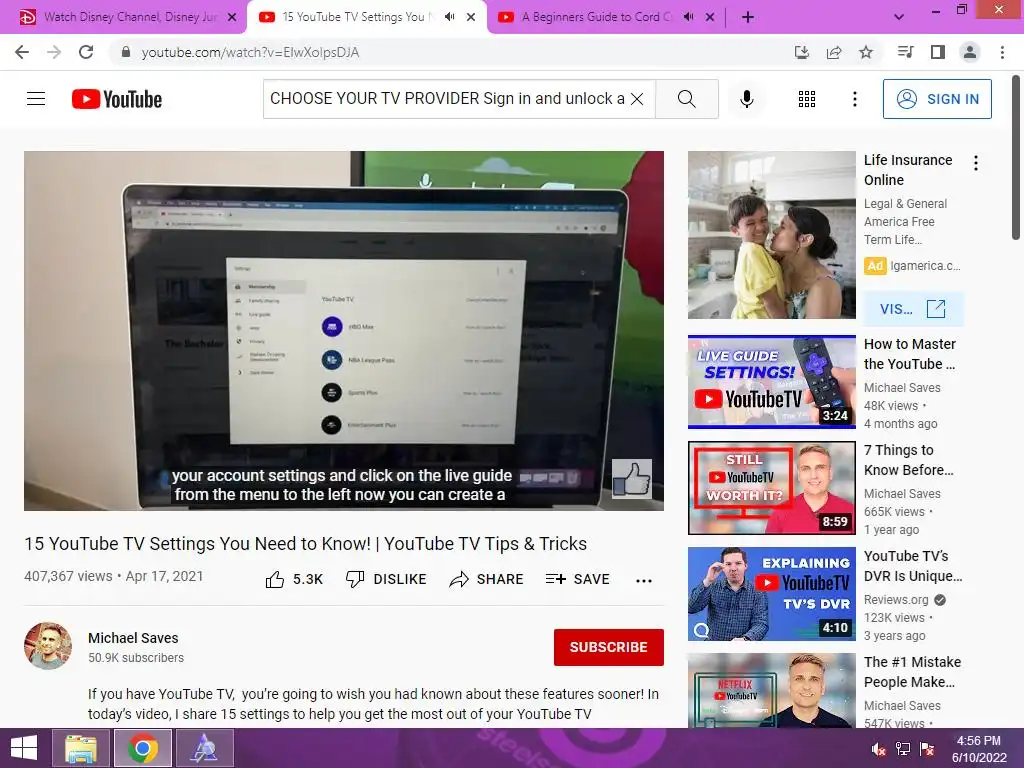Open the media controls icon in Chrome toolbar
Image resolution: width=1024 pixels, height=768 pixels.
tap(905, 52)
